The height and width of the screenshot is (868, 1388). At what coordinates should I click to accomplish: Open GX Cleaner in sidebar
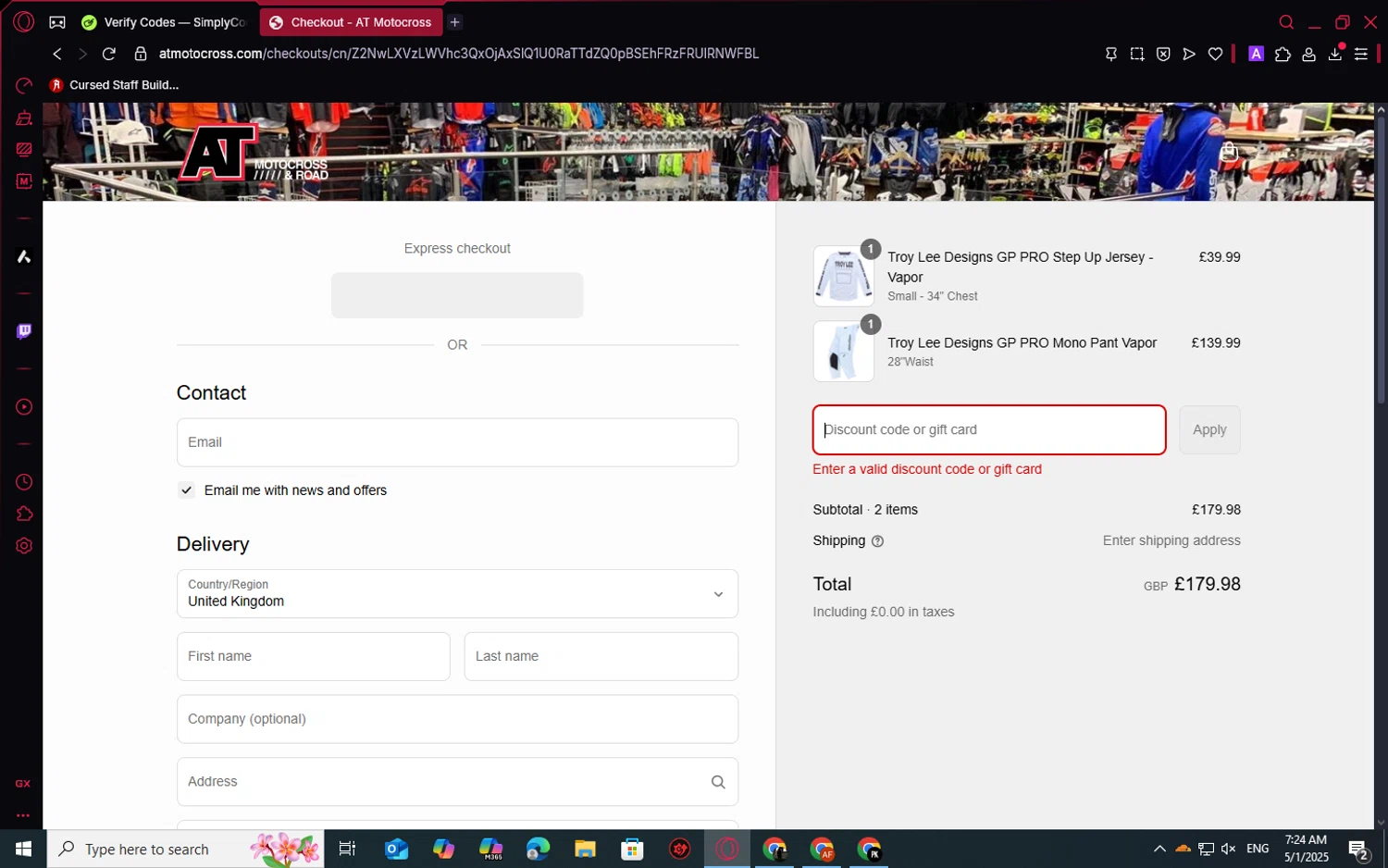(24, 118)
